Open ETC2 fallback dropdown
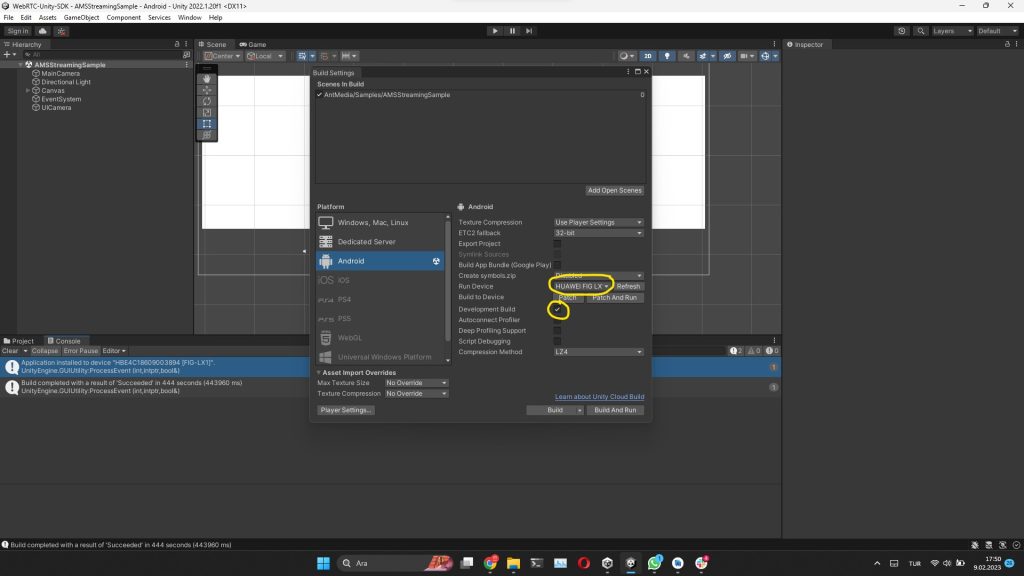The width and height of the screenshot is (1024, 576). [x=598, y=233]
